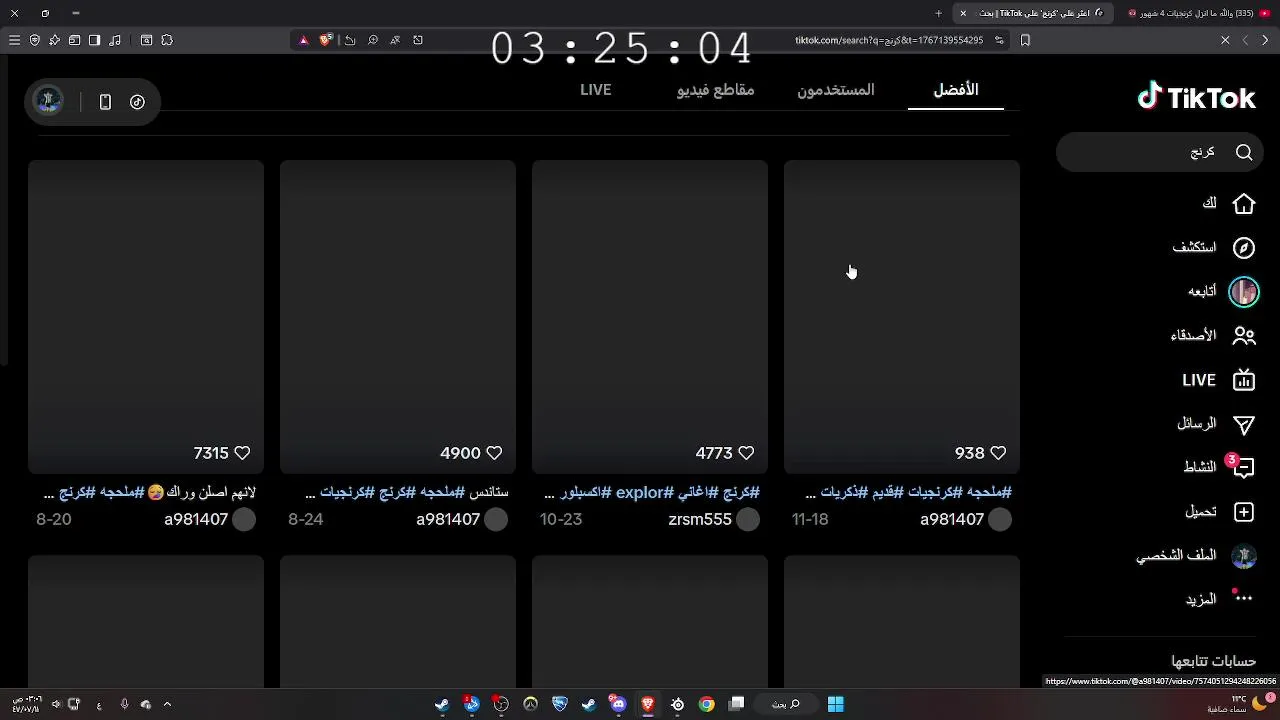Open the extensions puzzle-piece icon
Image resolution: width=1280 pixels, height=720 pixels.
tap(167, 40)
